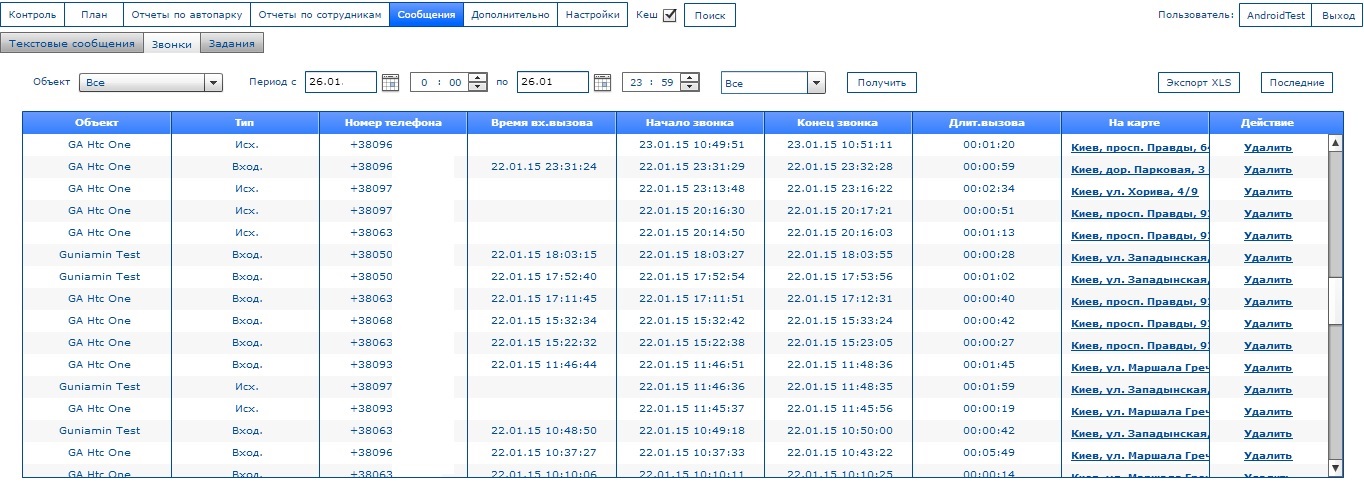Screen dimensions: 1364x487
Task: Toggle the Кеш checkbox
Action: (670, 15)
